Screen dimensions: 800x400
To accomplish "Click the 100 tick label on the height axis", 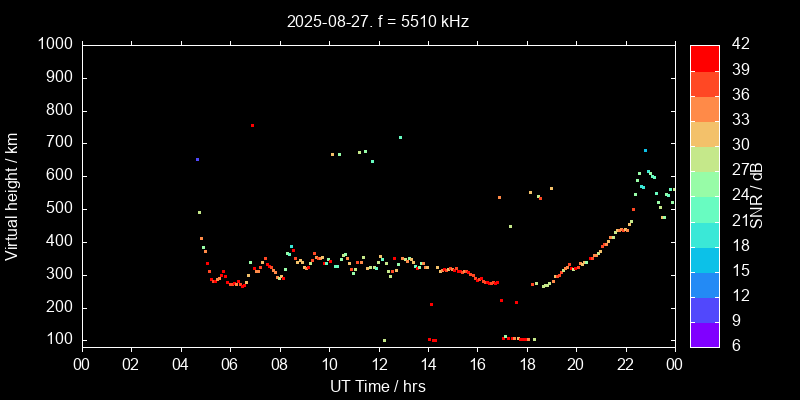I will click(58, 340).
